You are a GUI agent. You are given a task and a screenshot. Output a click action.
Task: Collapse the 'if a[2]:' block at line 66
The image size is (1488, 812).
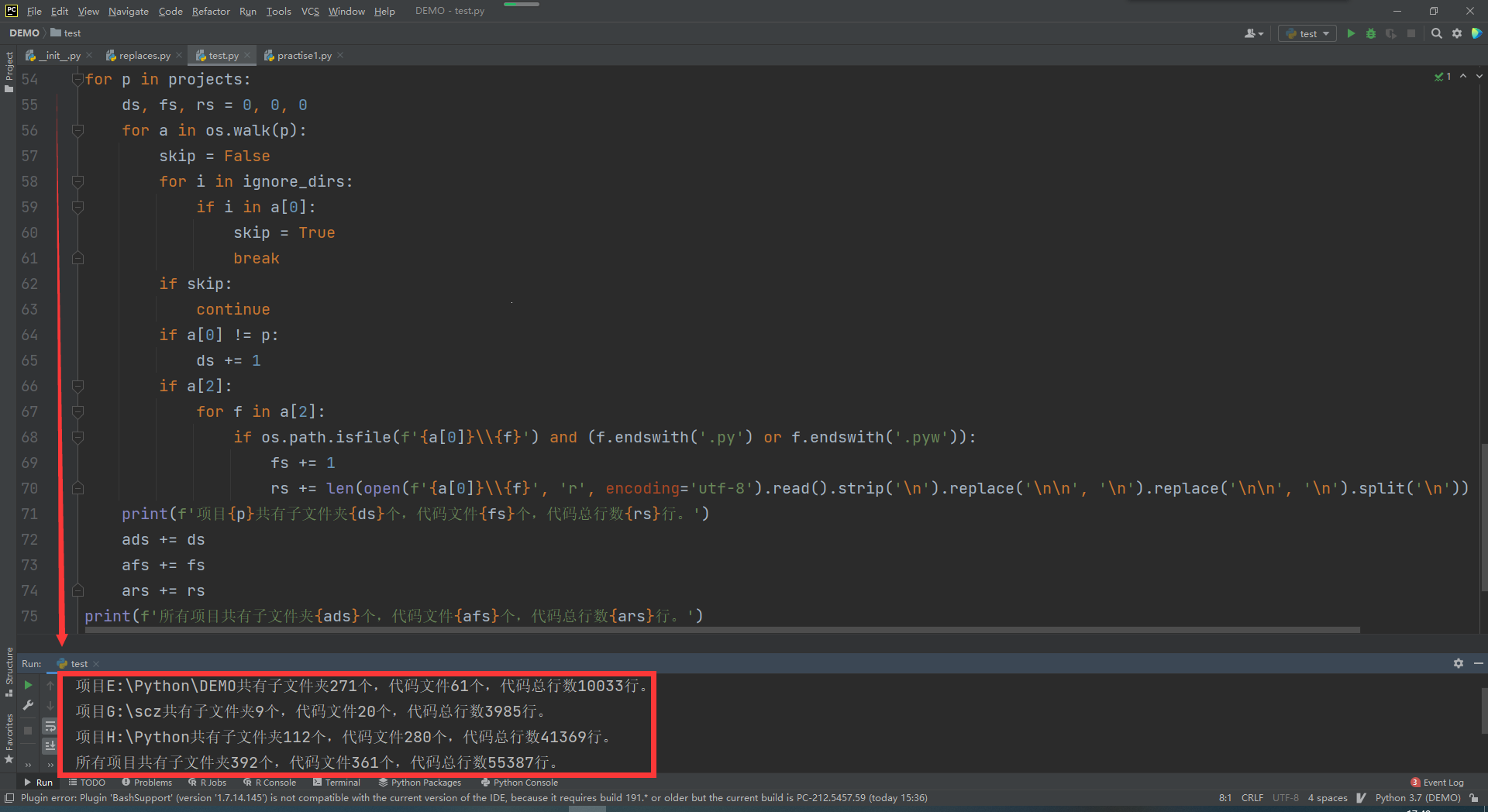pyautogui.click(x=77, y=386)
